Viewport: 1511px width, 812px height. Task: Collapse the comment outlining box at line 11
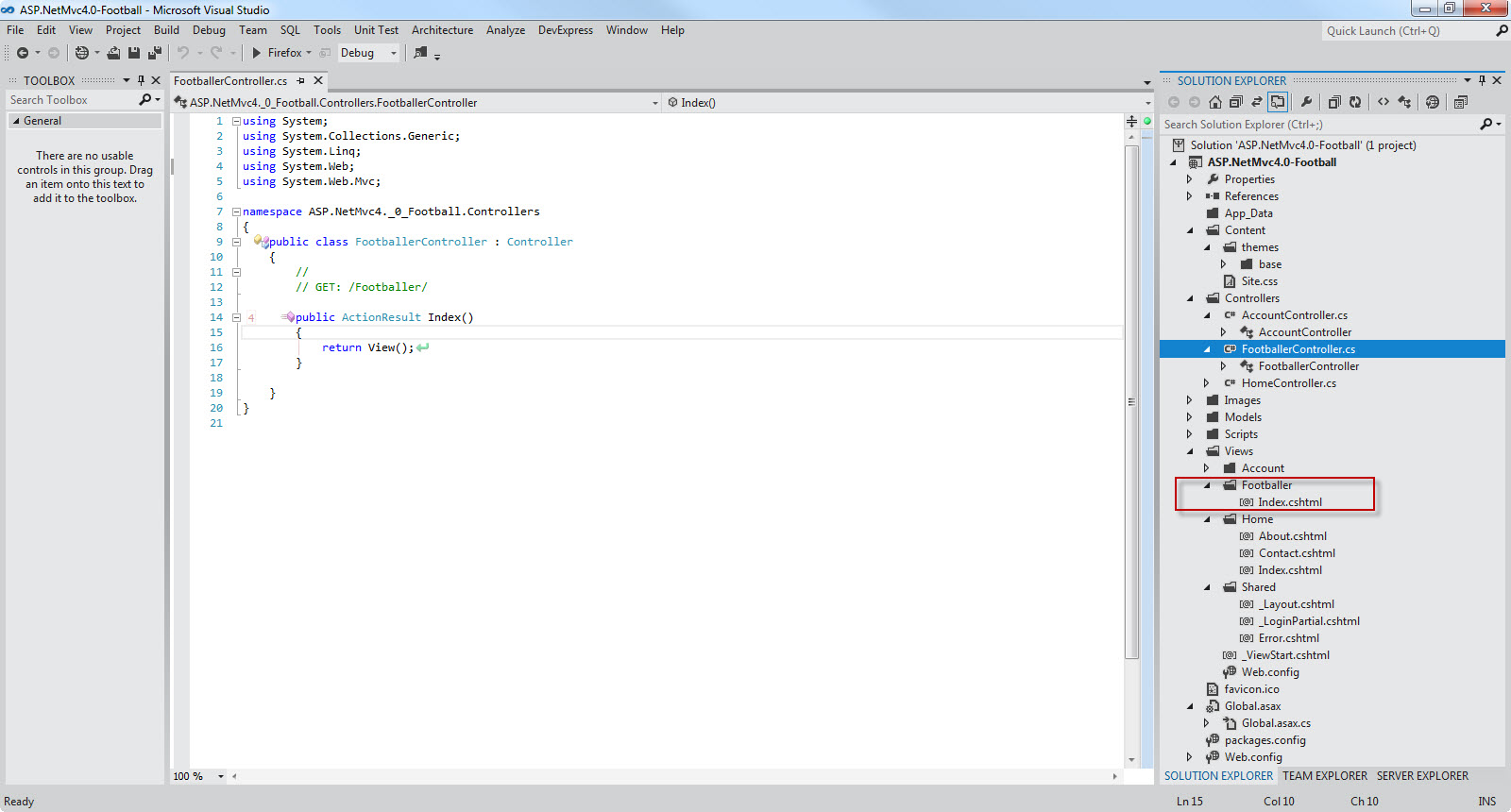pyautogui.click(x=236, y=272)
